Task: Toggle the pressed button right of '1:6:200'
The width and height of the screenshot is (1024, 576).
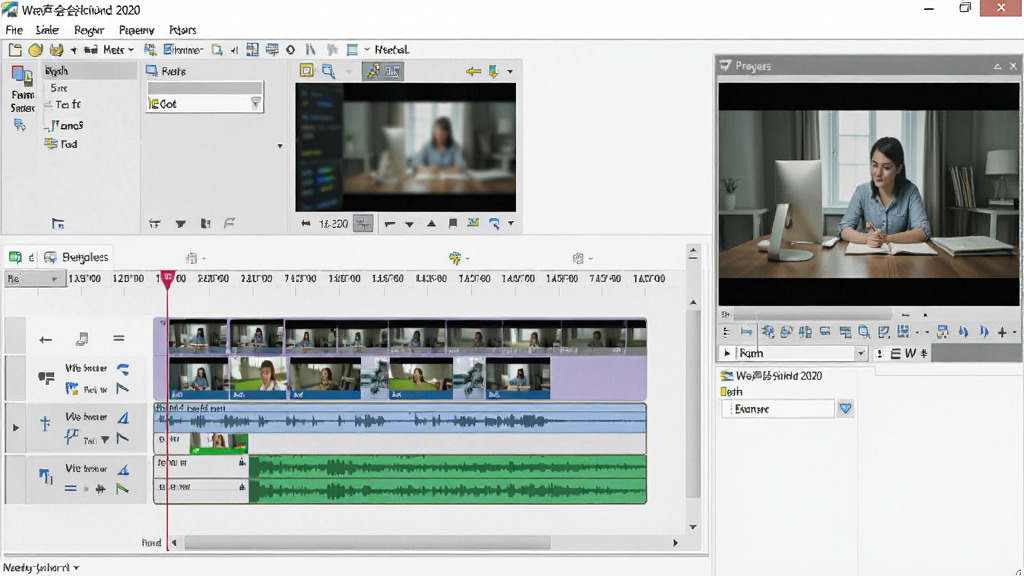Action: pos(362,224)
